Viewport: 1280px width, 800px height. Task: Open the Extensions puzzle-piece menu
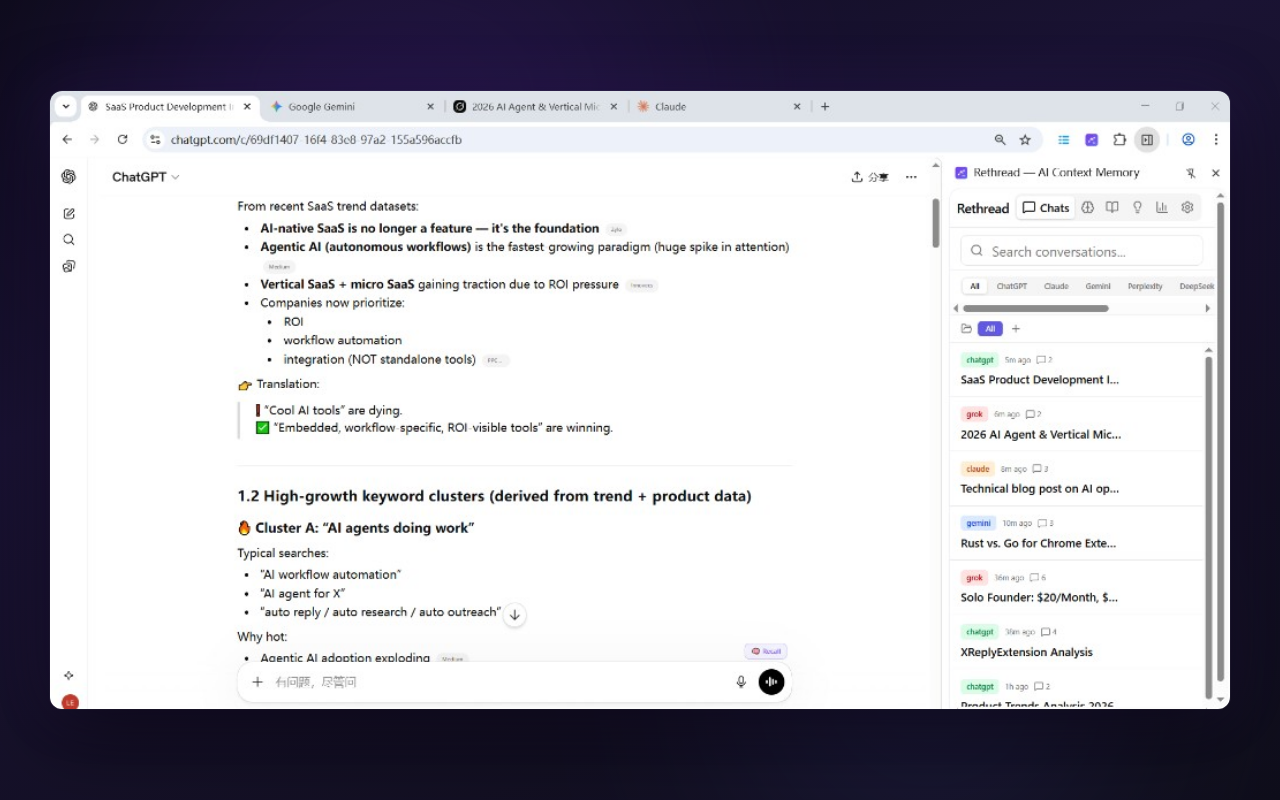coord(1119,140)
